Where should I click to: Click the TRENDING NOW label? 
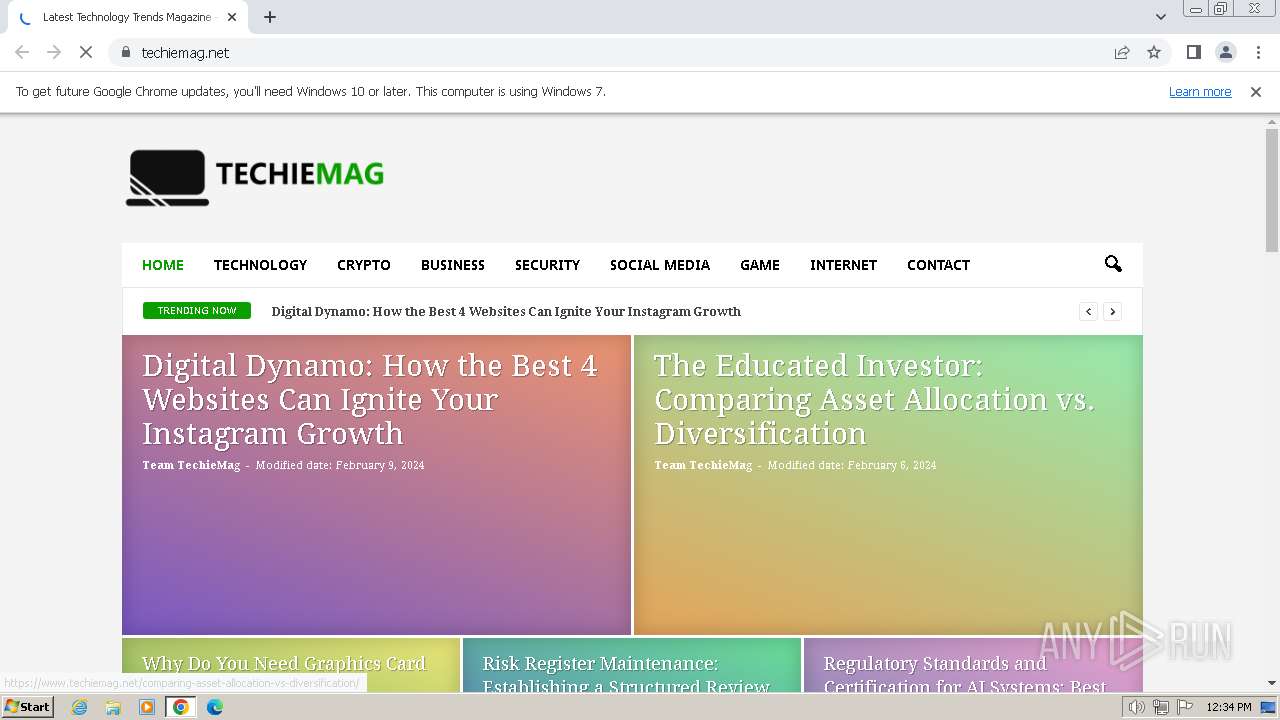click(x=197, y=311)
